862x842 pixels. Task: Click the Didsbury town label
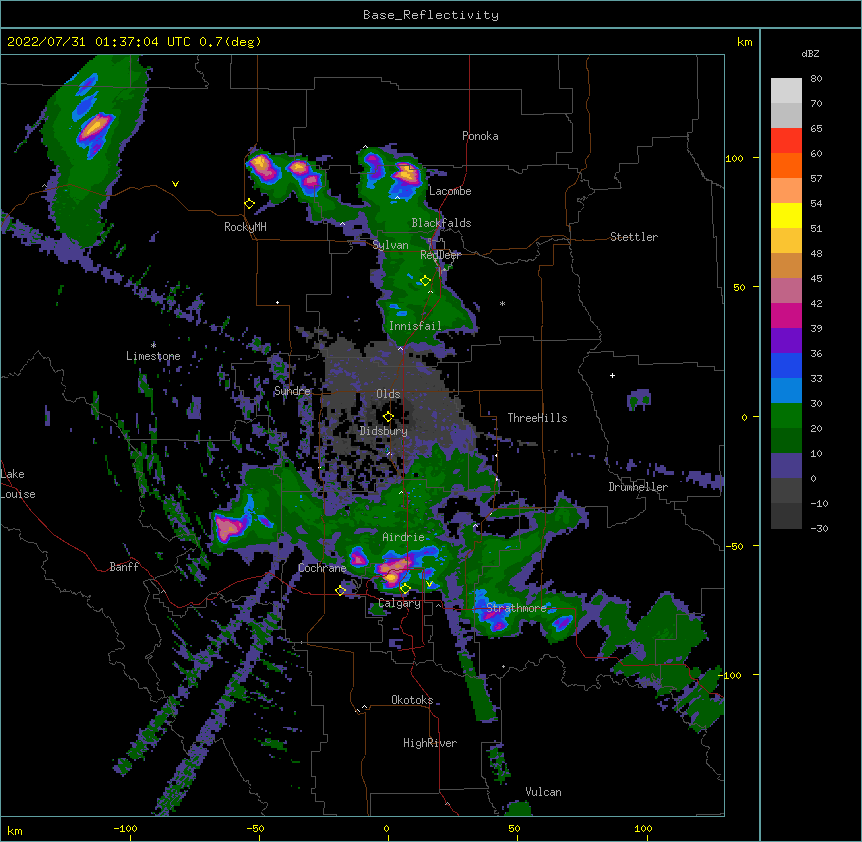[384, 431]
